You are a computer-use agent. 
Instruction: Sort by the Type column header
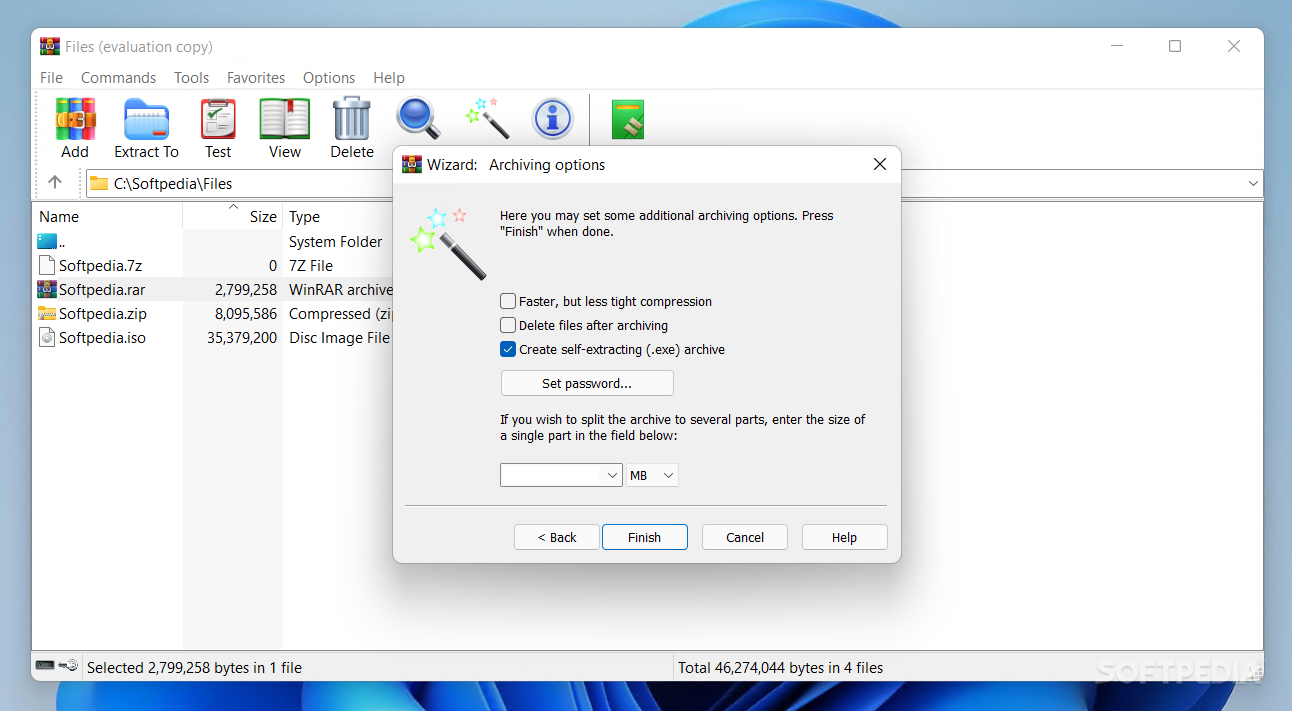[304, 216]
